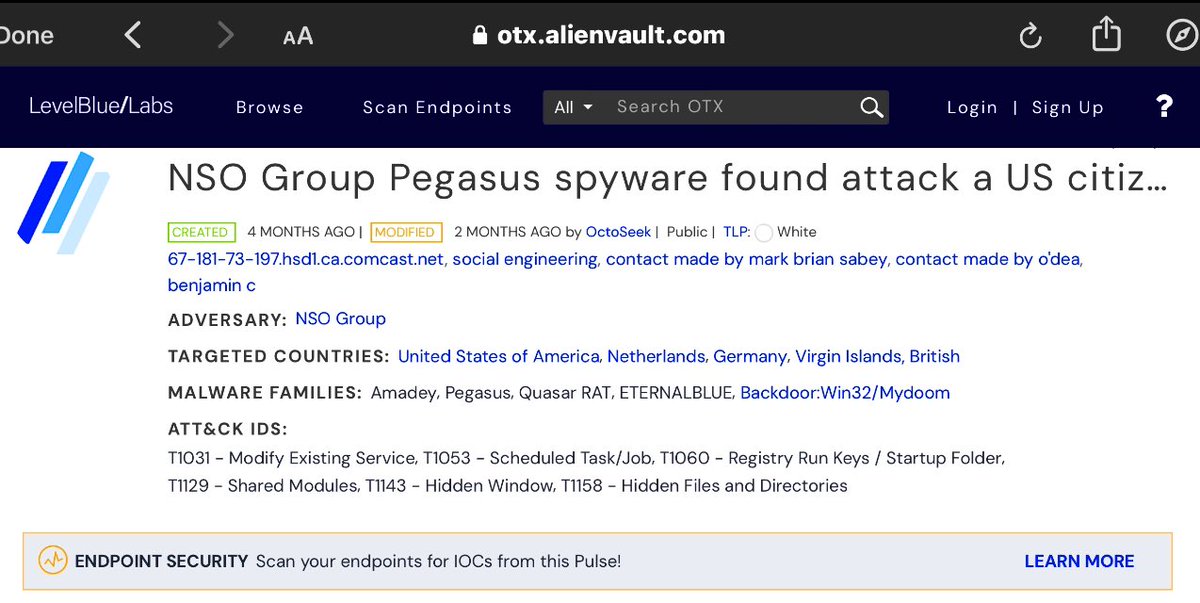Screen dimensions: 1200x603
Task: Open the NSO Group adversary link
Action: coord(340,319)
